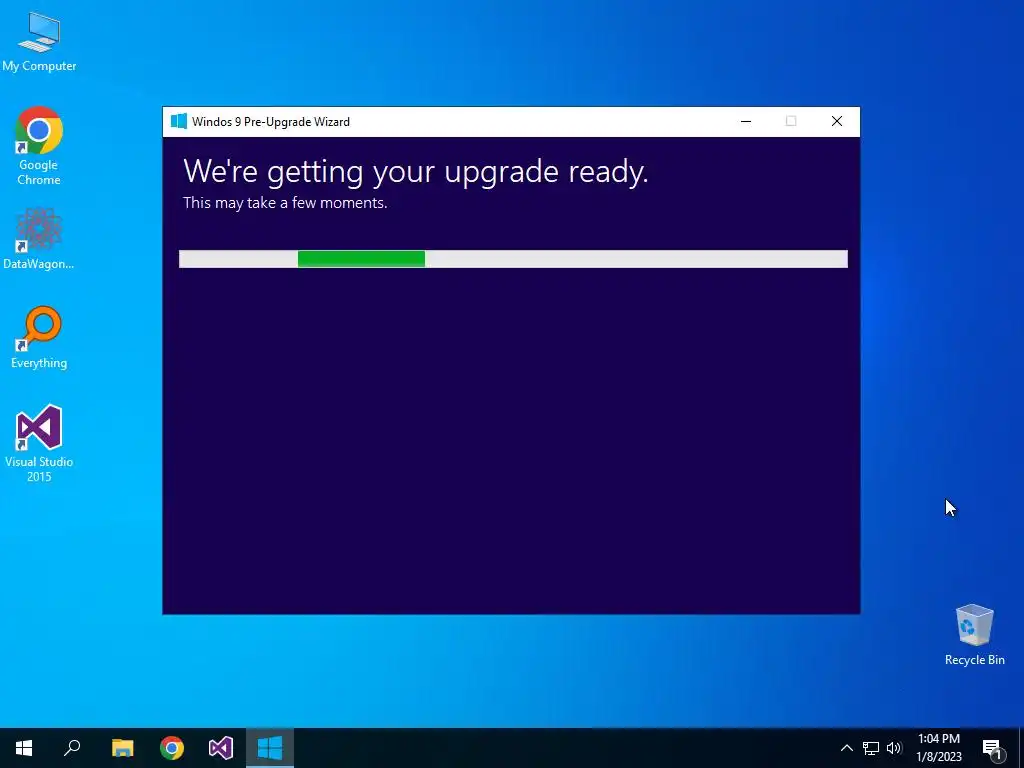Select the Everything search desktop shortcut
Screen dimensions: 1024x768
[39, 338]
